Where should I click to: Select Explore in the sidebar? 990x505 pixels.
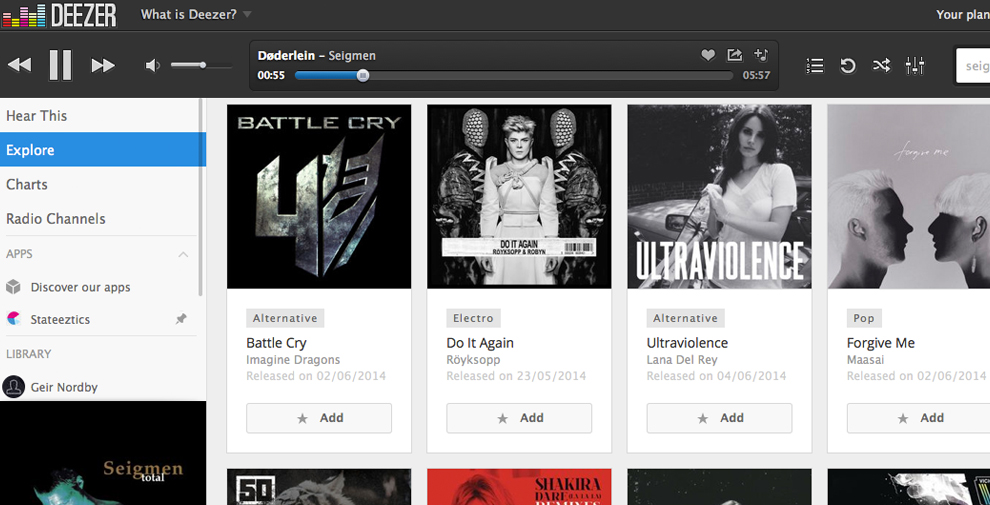[x=103, y=150]
